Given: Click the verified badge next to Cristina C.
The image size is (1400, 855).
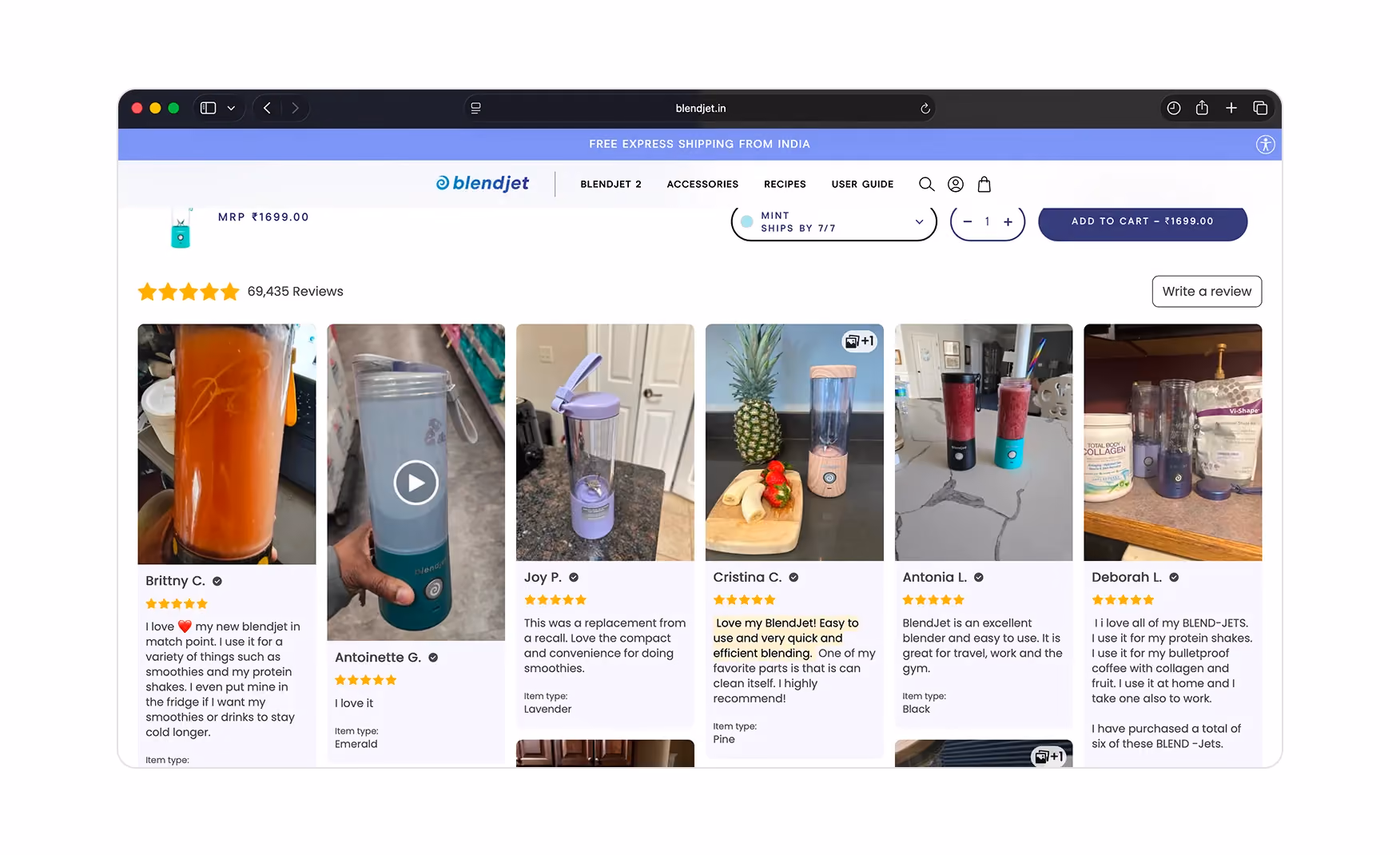Looking at the screenshot, I should click(793, 578).
